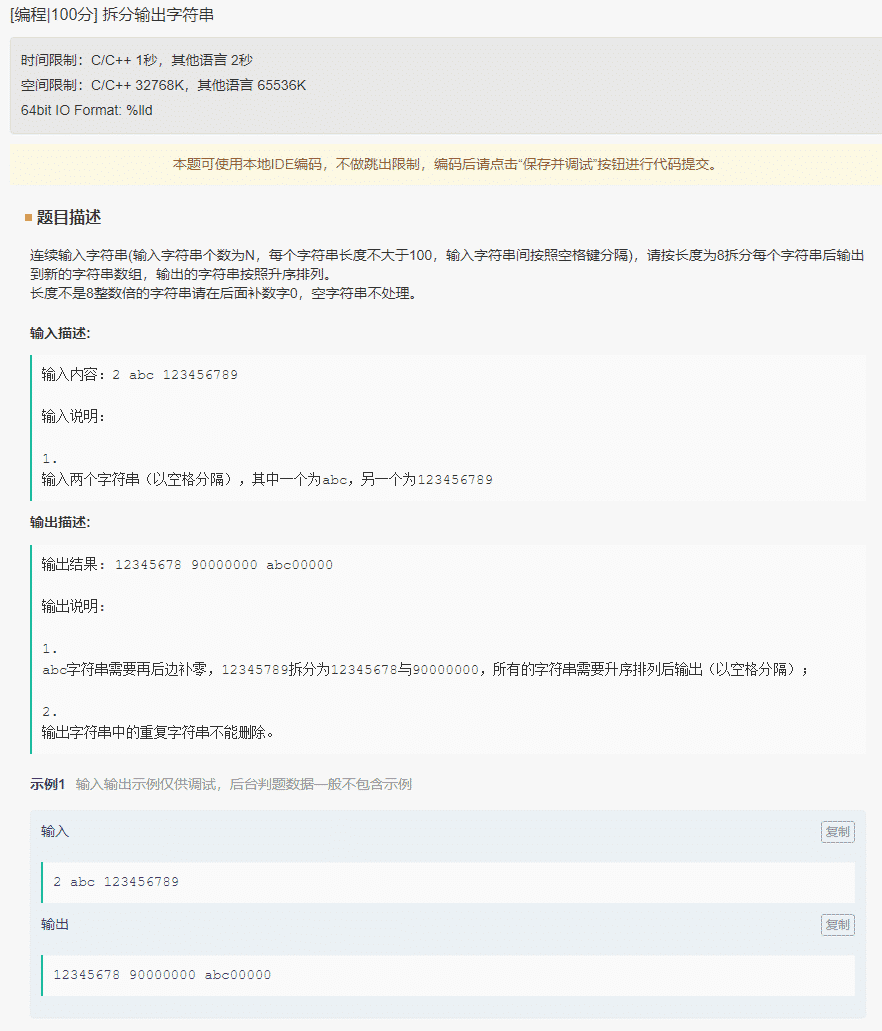
Task: Click the sample input text 2 abc 123456789
Action: 116,882
